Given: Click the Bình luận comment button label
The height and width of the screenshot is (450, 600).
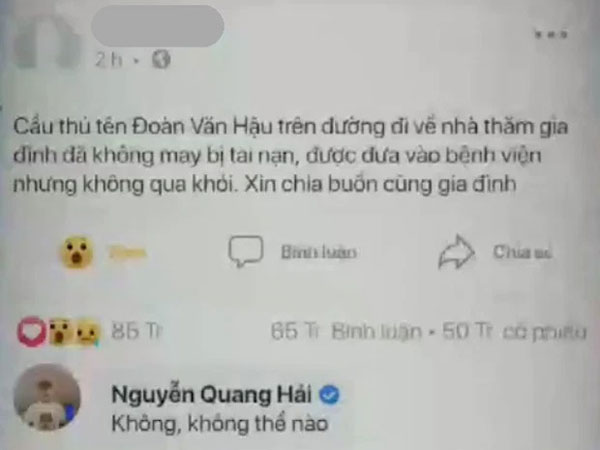Looking at the screenshot, I should (x=319, y=252).
